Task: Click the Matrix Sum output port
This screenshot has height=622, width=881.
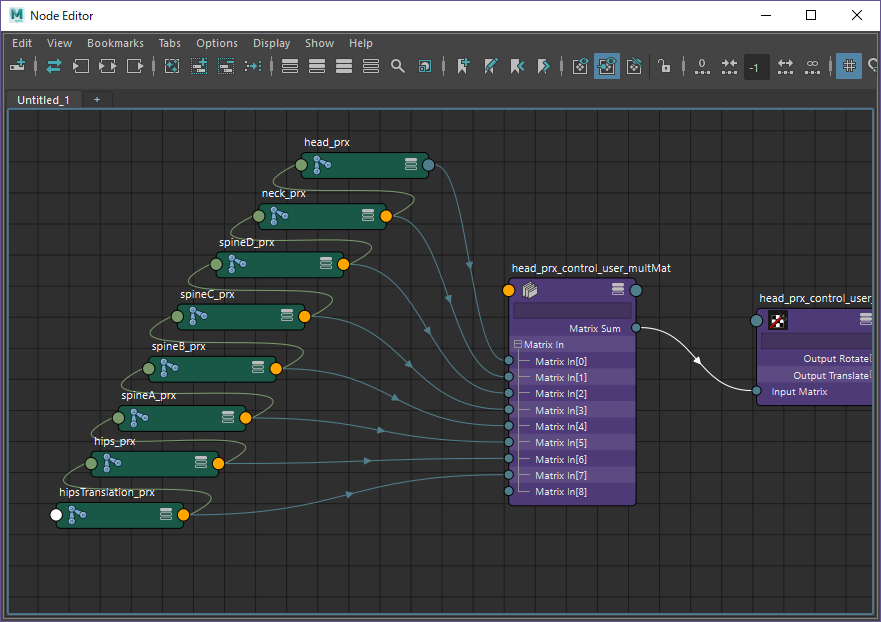Action: (636, 328)
